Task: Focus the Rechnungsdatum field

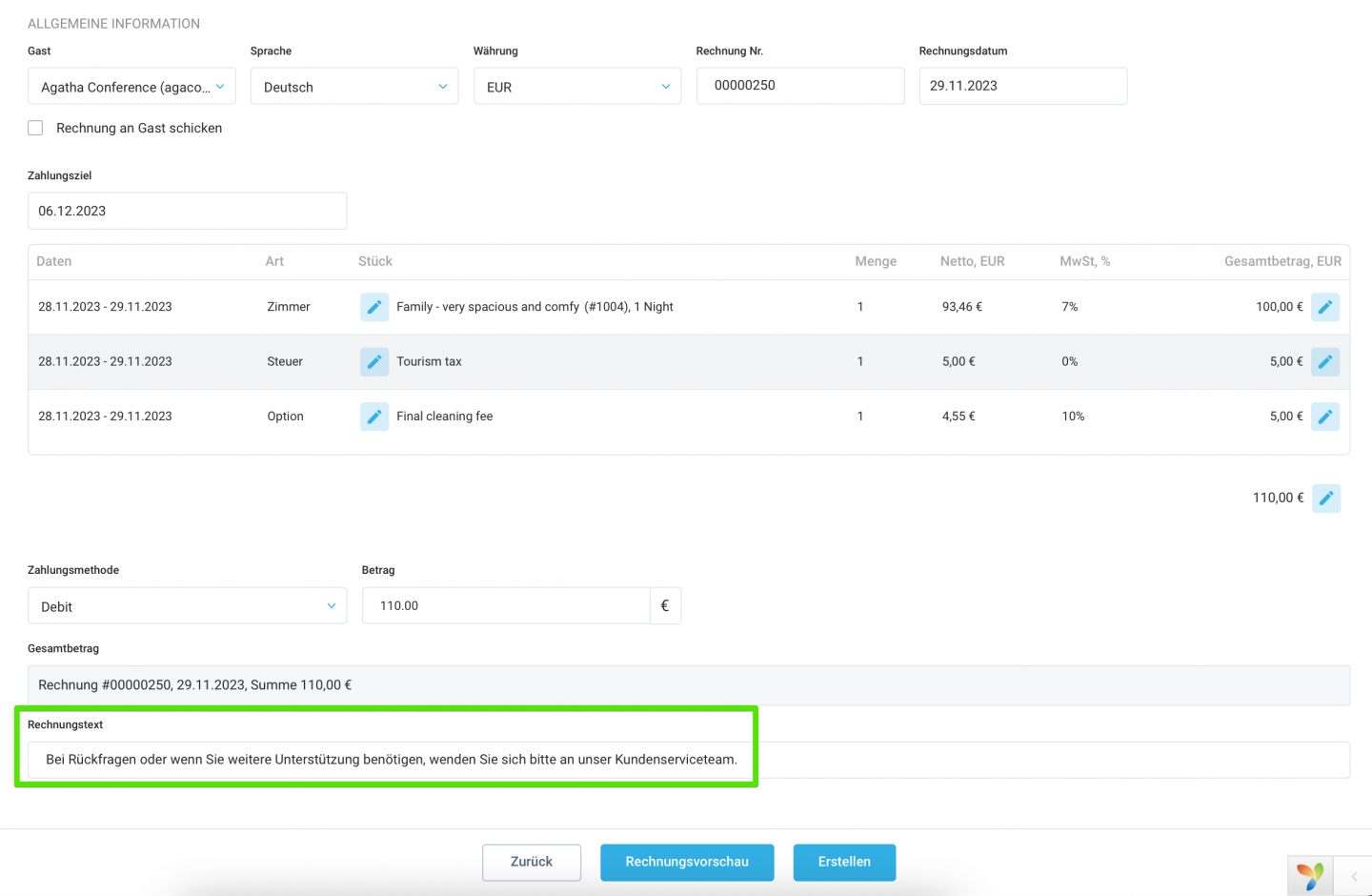Action: pyautogui.click(x=1023, y=86)
